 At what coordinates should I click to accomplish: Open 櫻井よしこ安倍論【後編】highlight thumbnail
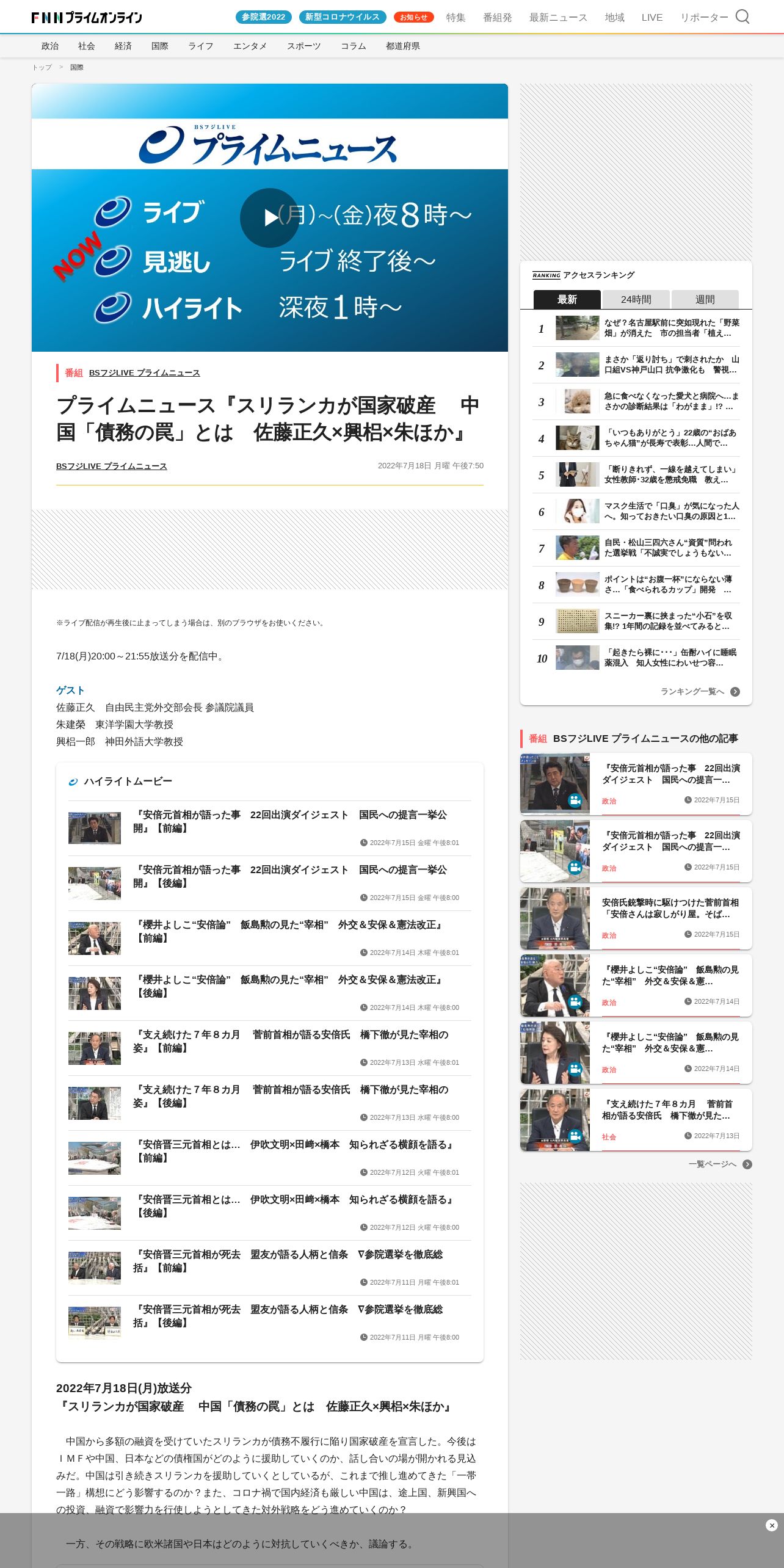point(95,993)
